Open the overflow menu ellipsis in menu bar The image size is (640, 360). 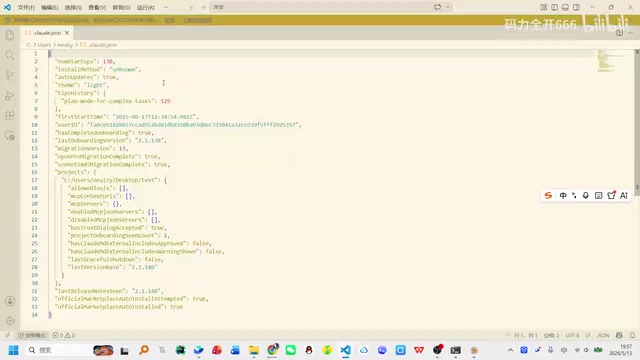166,7
